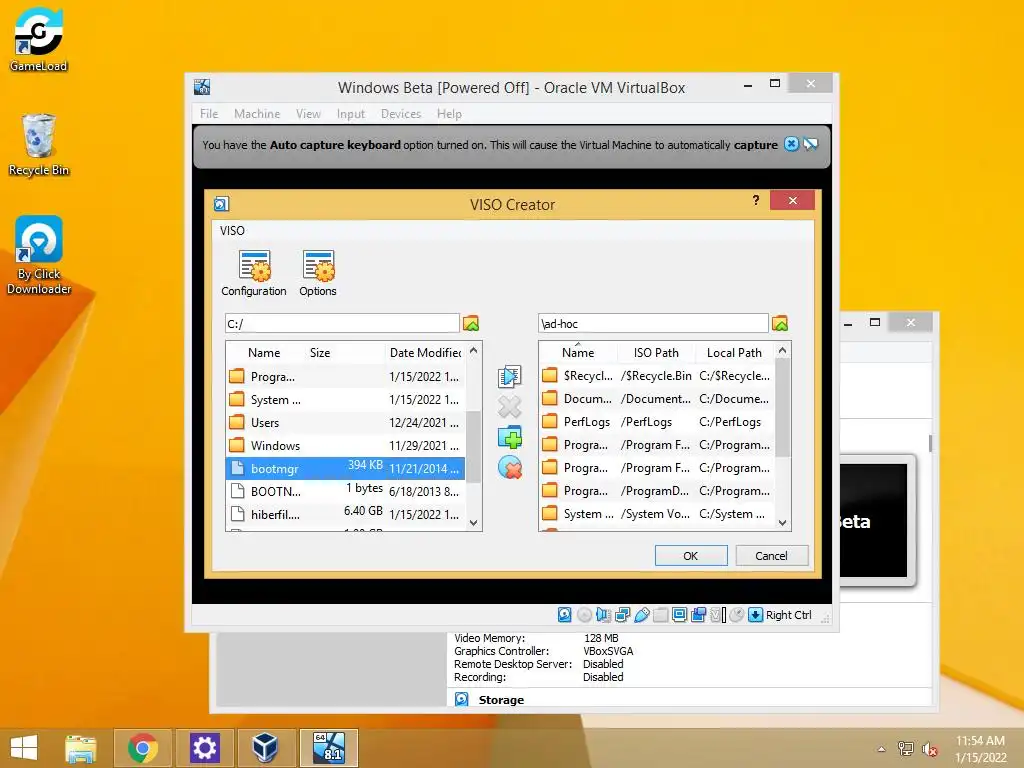1024x768 pixels.
Task: Sort host files by Name column
Action: click(264, 353)
